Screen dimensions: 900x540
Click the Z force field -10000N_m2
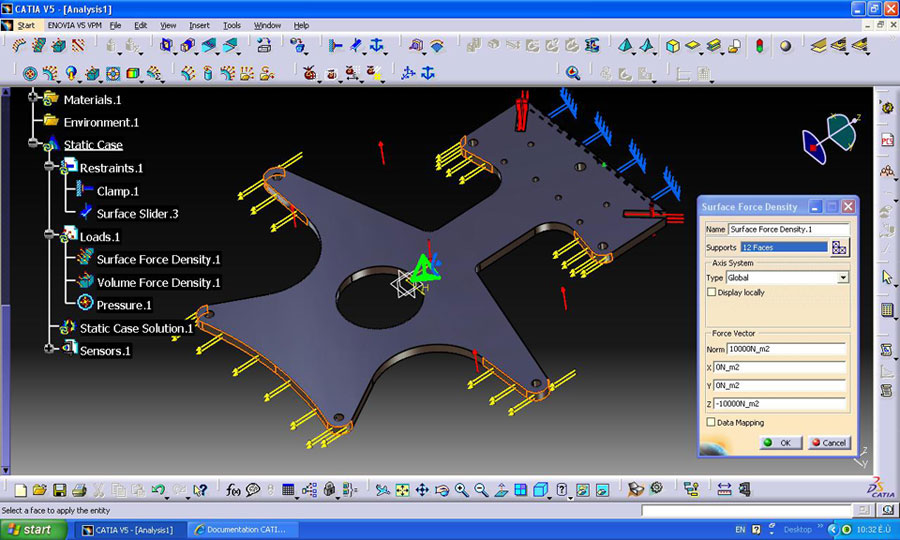779,404
